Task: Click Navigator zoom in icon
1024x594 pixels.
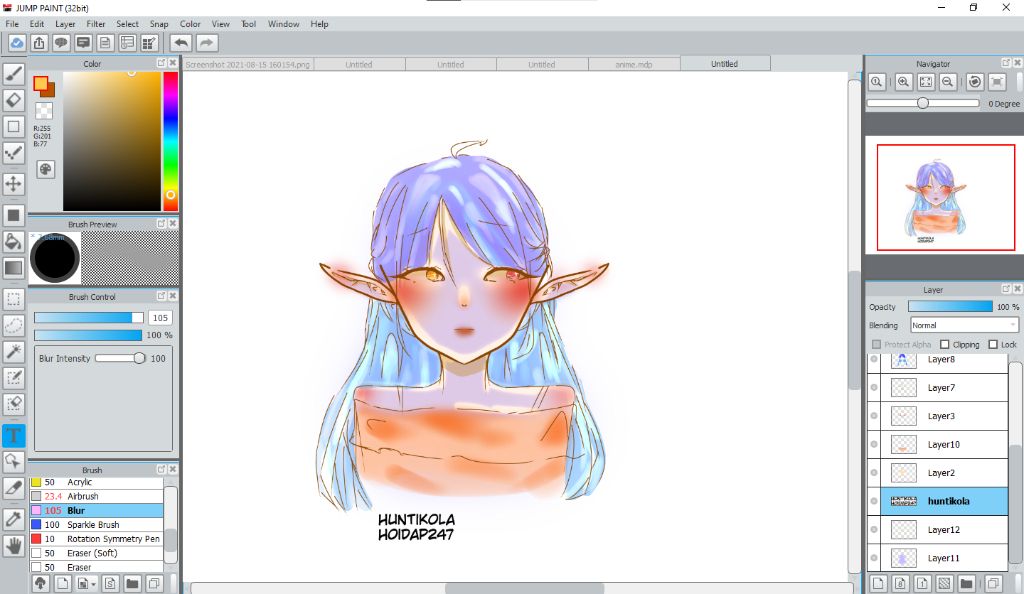Action: (904, 82)
